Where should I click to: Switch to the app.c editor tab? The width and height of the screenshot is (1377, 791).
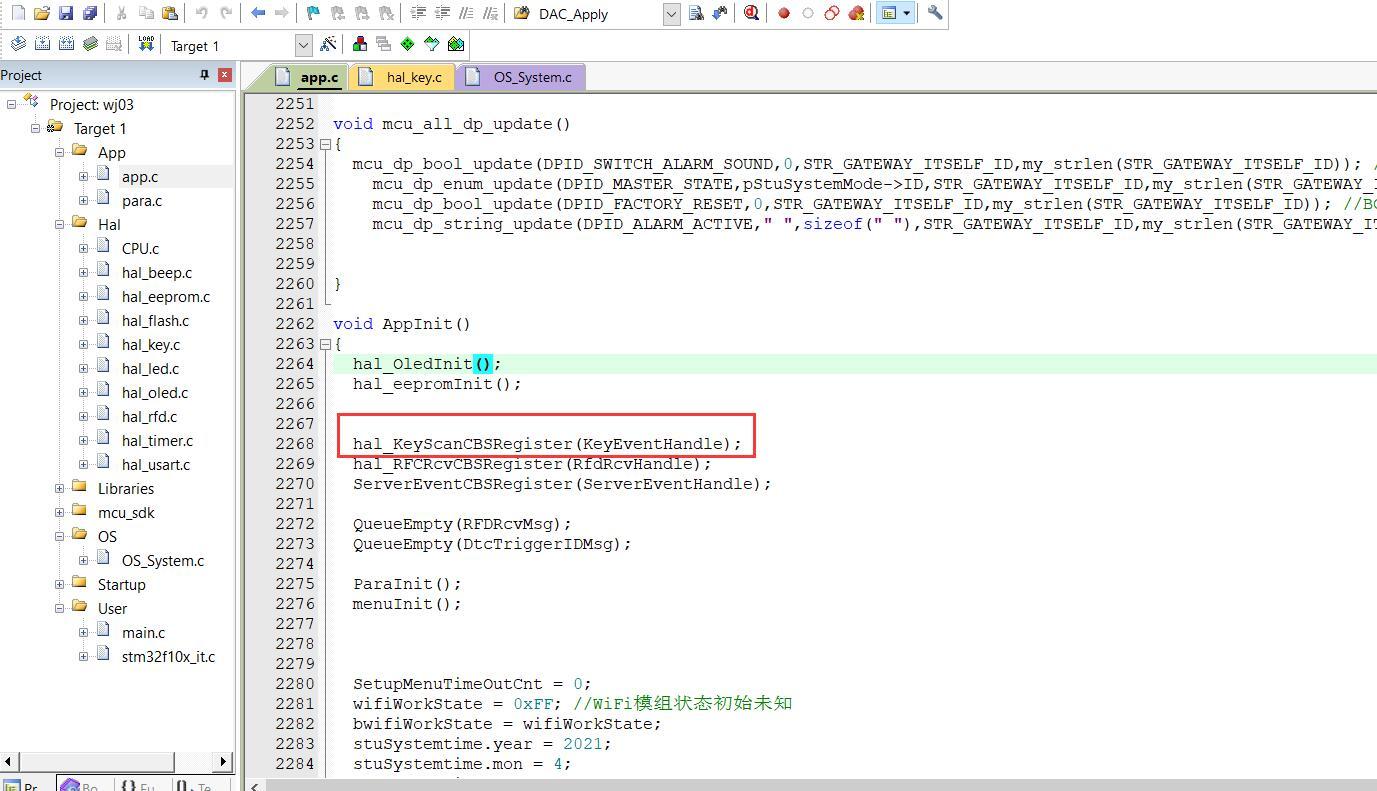pyautogui.click(x=309, y=77)
